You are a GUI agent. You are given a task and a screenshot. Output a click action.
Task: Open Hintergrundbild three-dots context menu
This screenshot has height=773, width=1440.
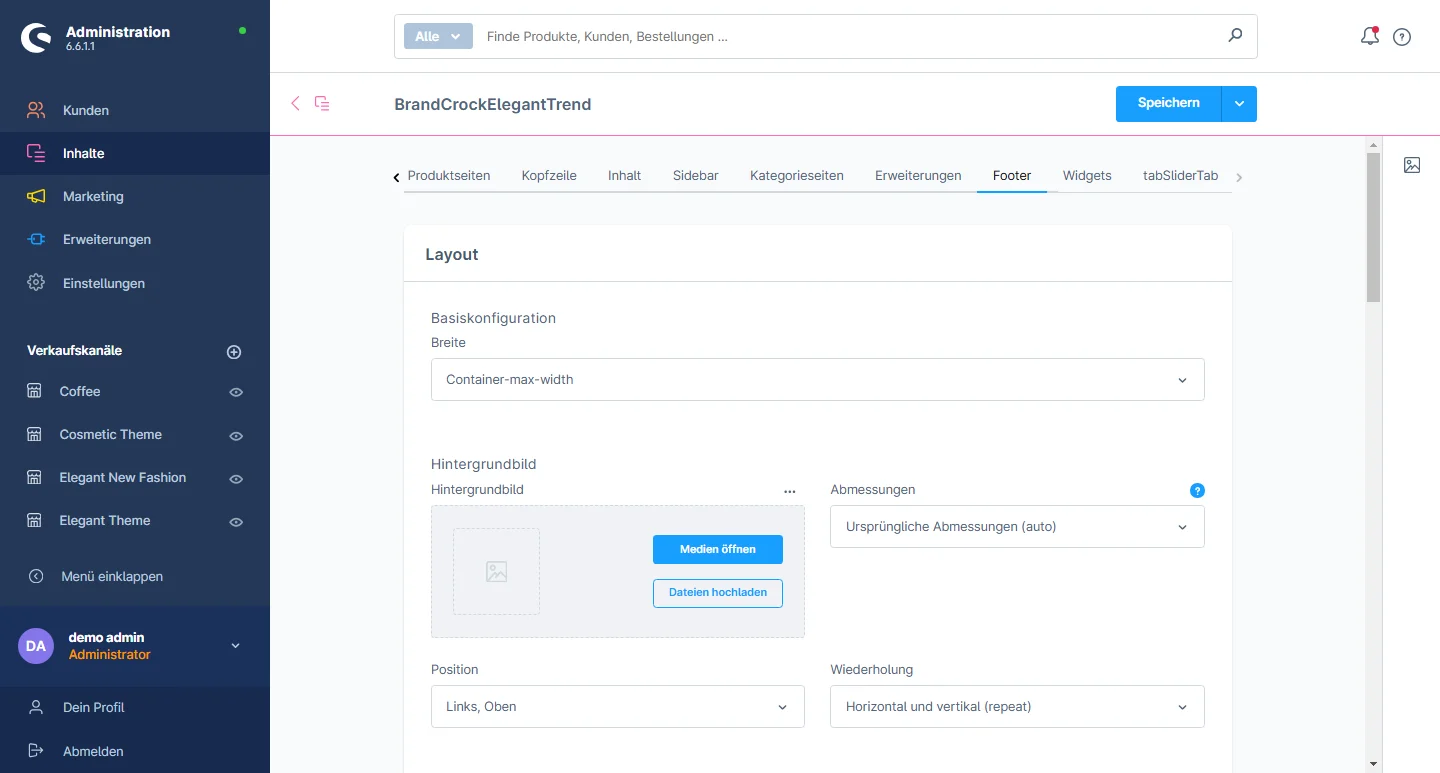pos(790,491)
